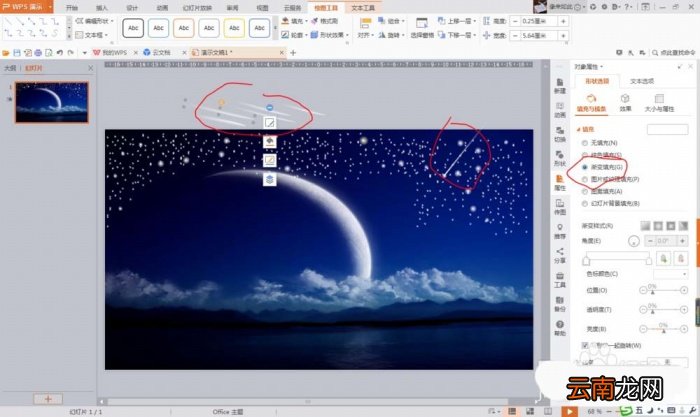Click the Print icon in quick toolbar
The width and height of the screenshot is (700, 417).
pos(38,53)
